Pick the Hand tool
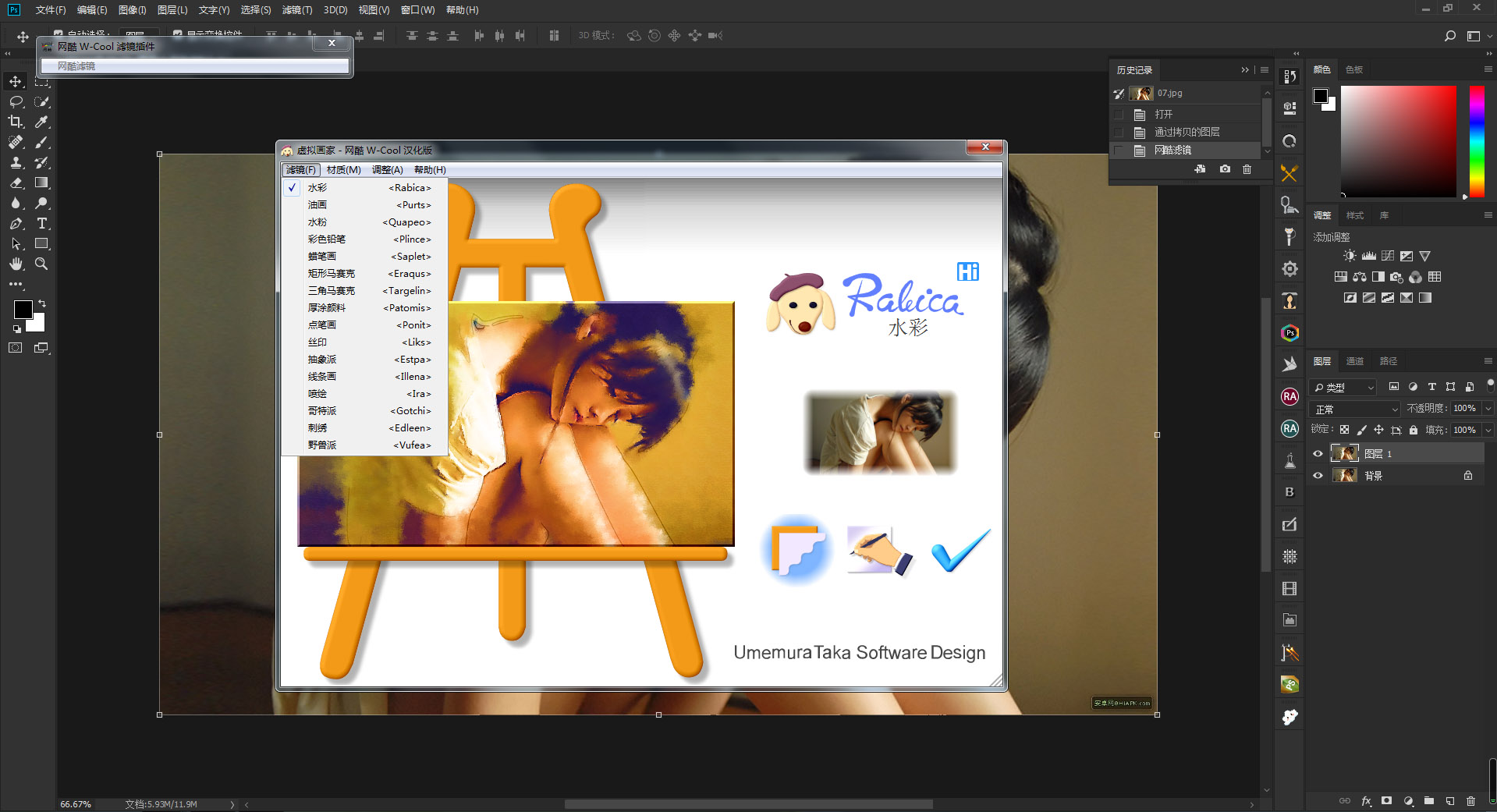This screenshot has height=812, width=1497. tap(16, 264)
